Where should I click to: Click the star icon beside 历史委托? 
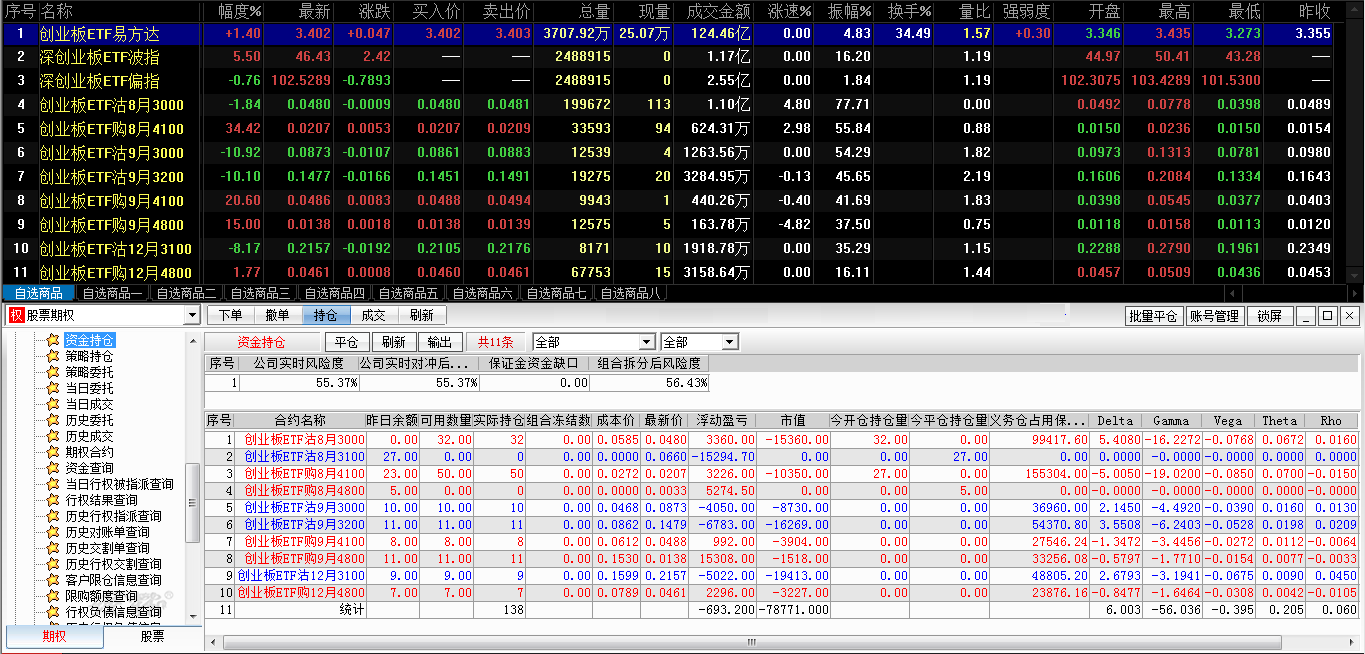pyautogui.click(x=53, y=420)
